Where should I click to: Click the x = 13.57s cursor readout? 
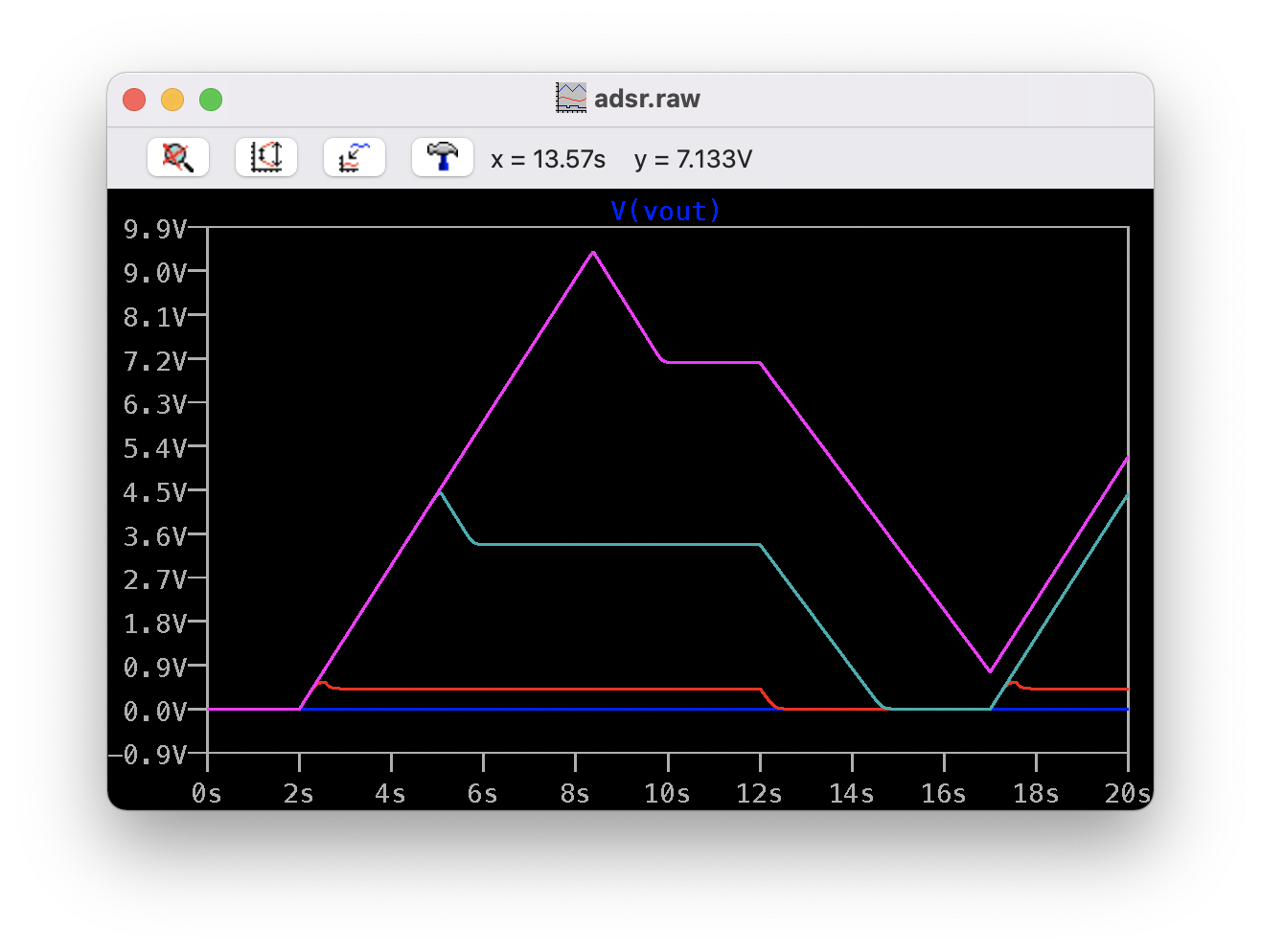coord(548,159)
